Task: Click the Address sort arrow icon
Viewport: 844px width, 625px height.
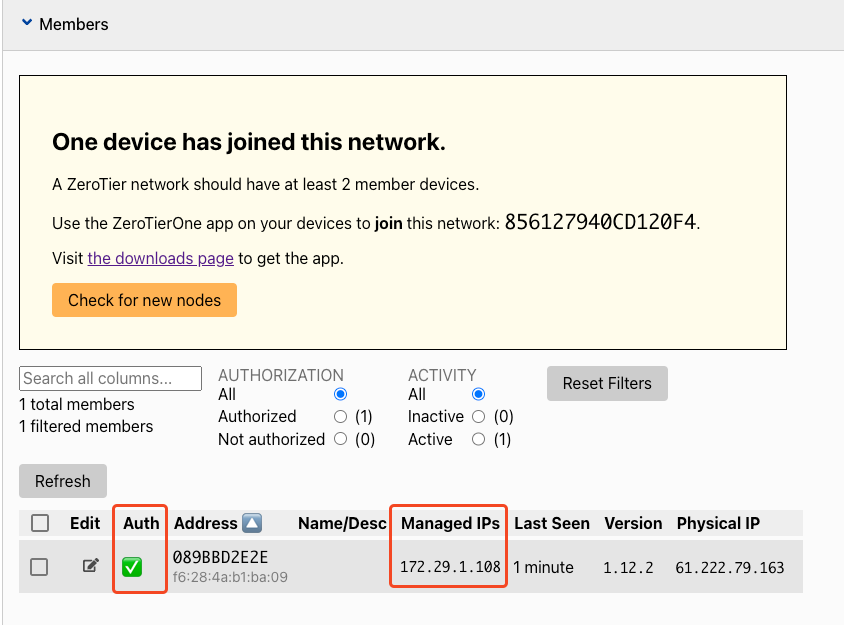Action: tap(252, 523)
